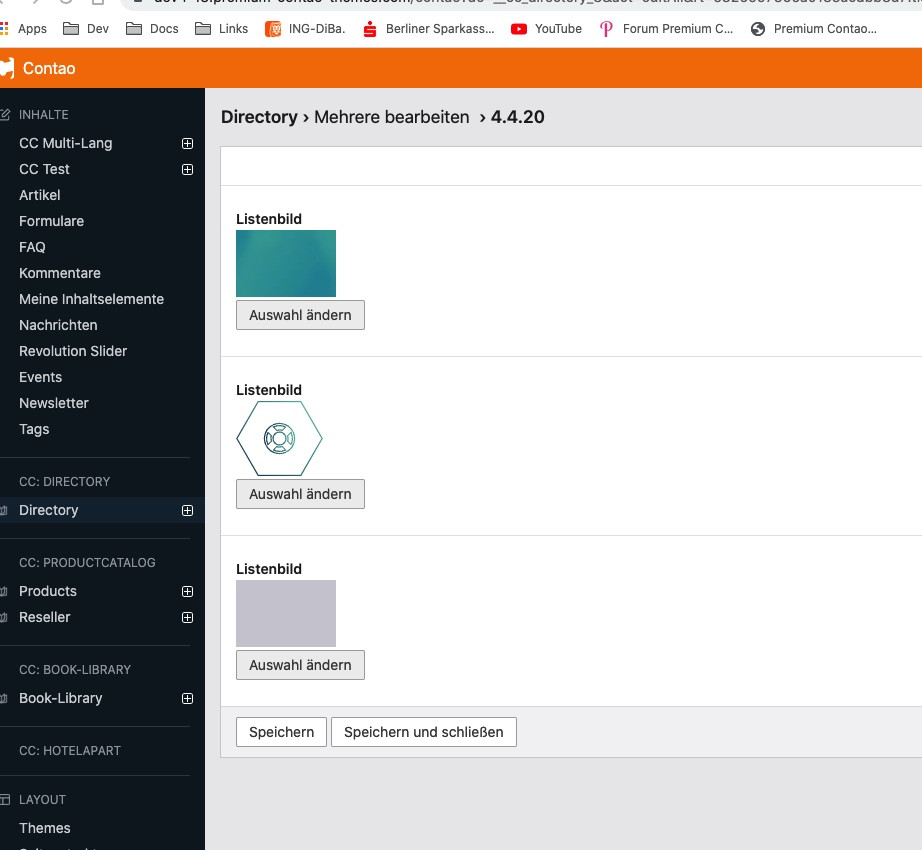
Task: Click Speichern und schließen button
Action: pos(423,732)
